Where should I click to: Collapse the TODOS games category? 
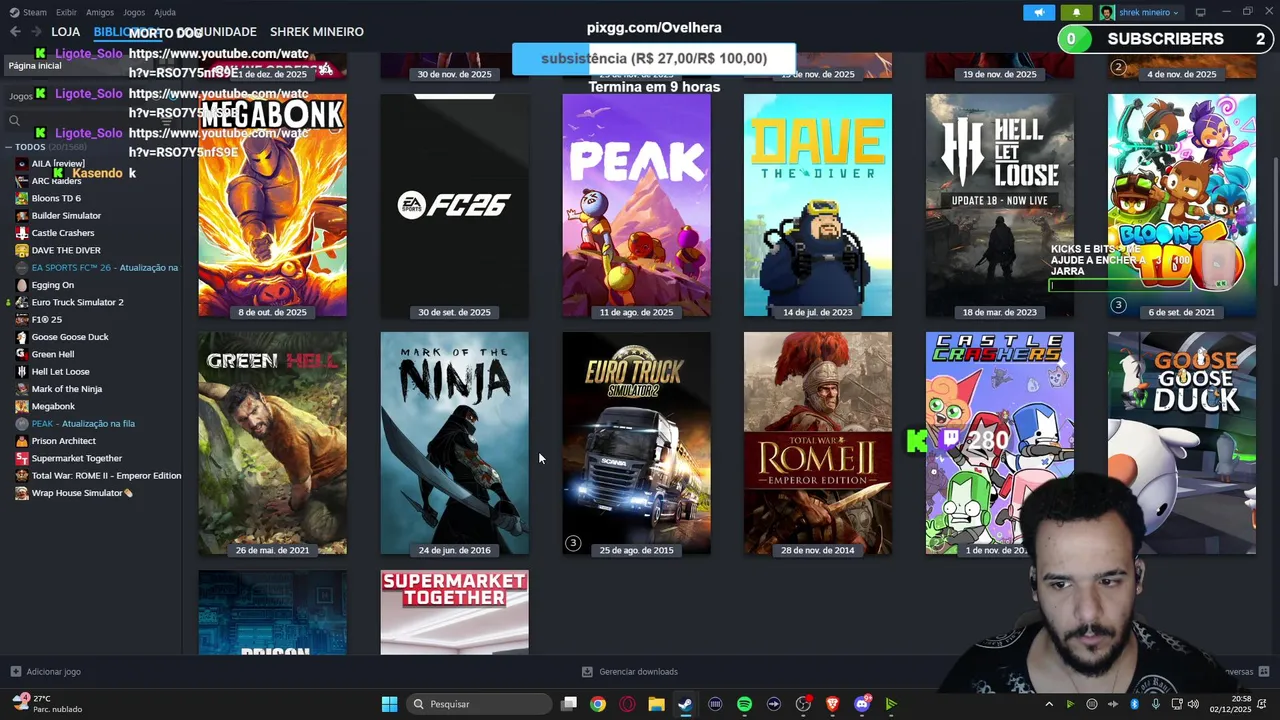coord(9,147)
